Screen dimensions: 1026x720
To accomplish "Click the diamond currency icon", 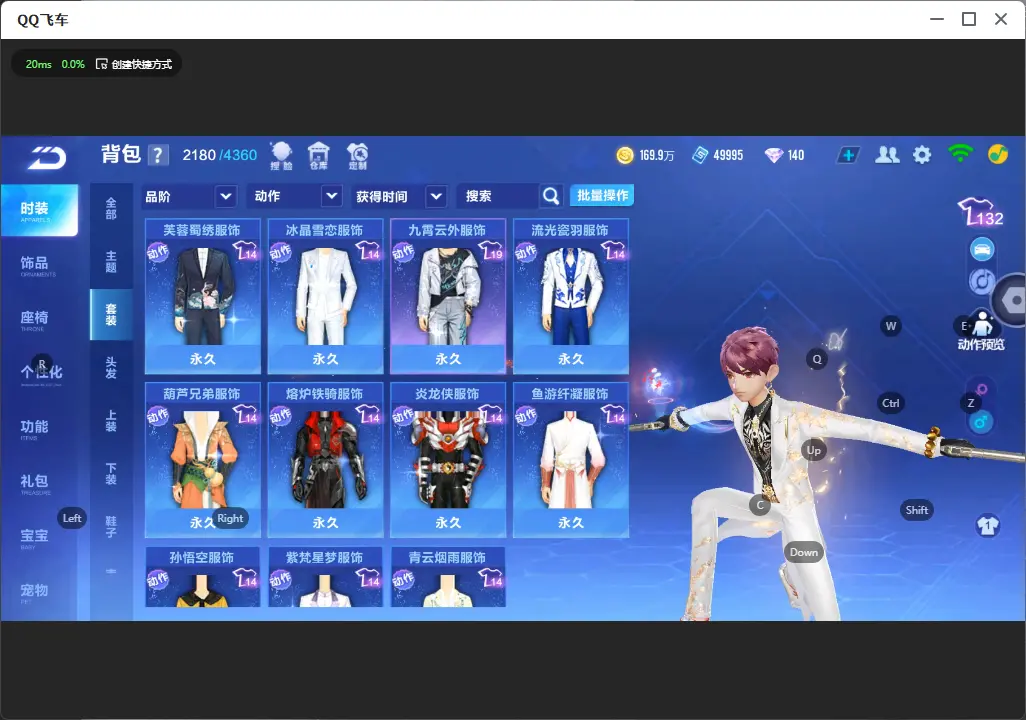I will tap(774, 155).
